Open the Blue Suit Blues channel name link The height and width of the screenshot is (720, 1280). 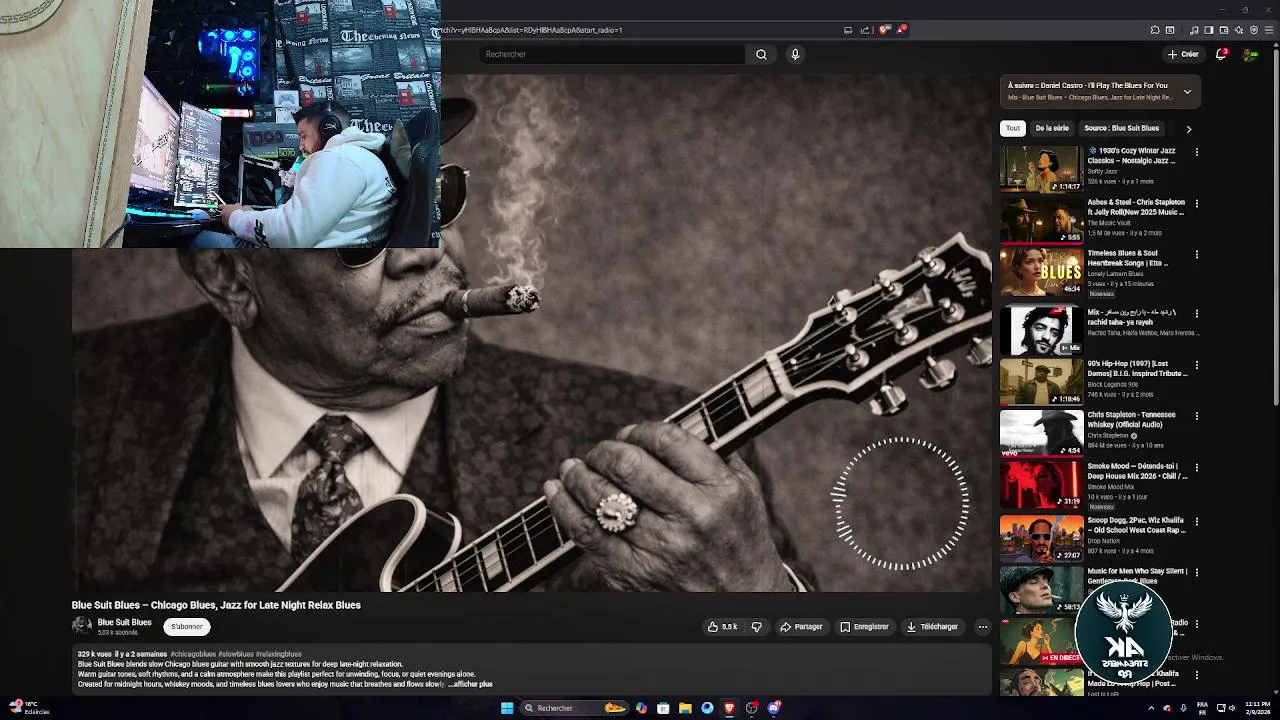[x=124, y=622]
